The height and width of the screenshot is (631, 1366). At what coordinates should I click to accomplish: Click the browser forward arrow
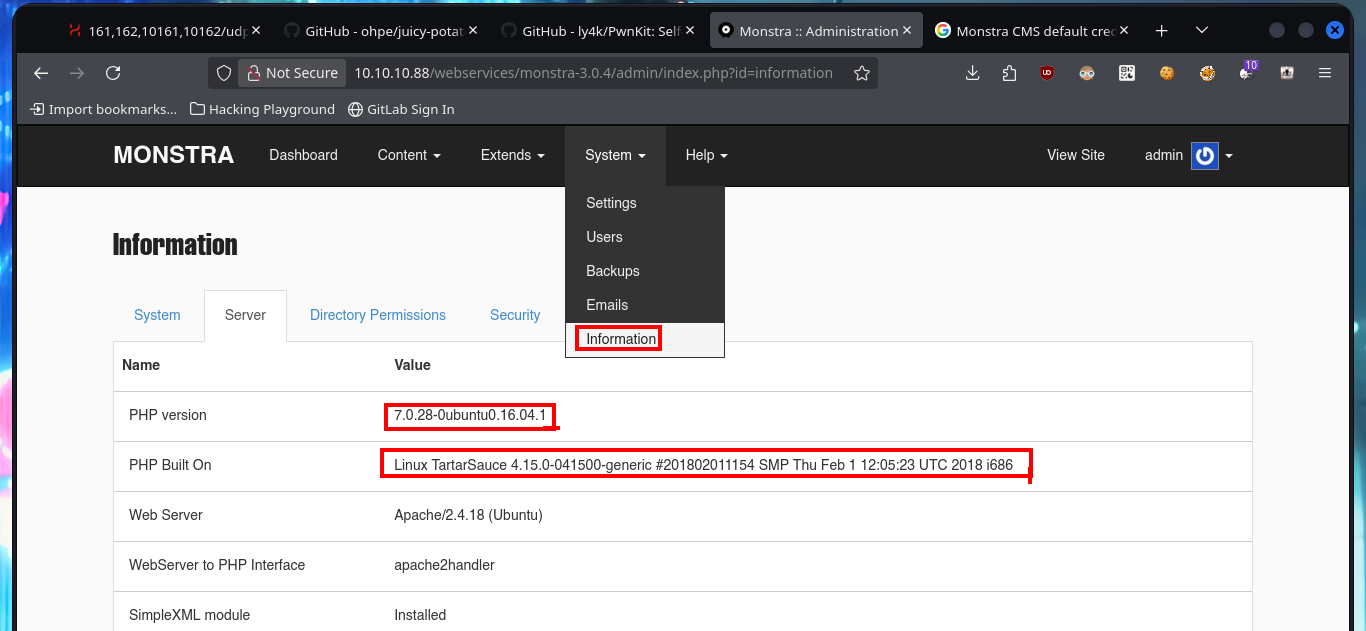tap(77, 73)
